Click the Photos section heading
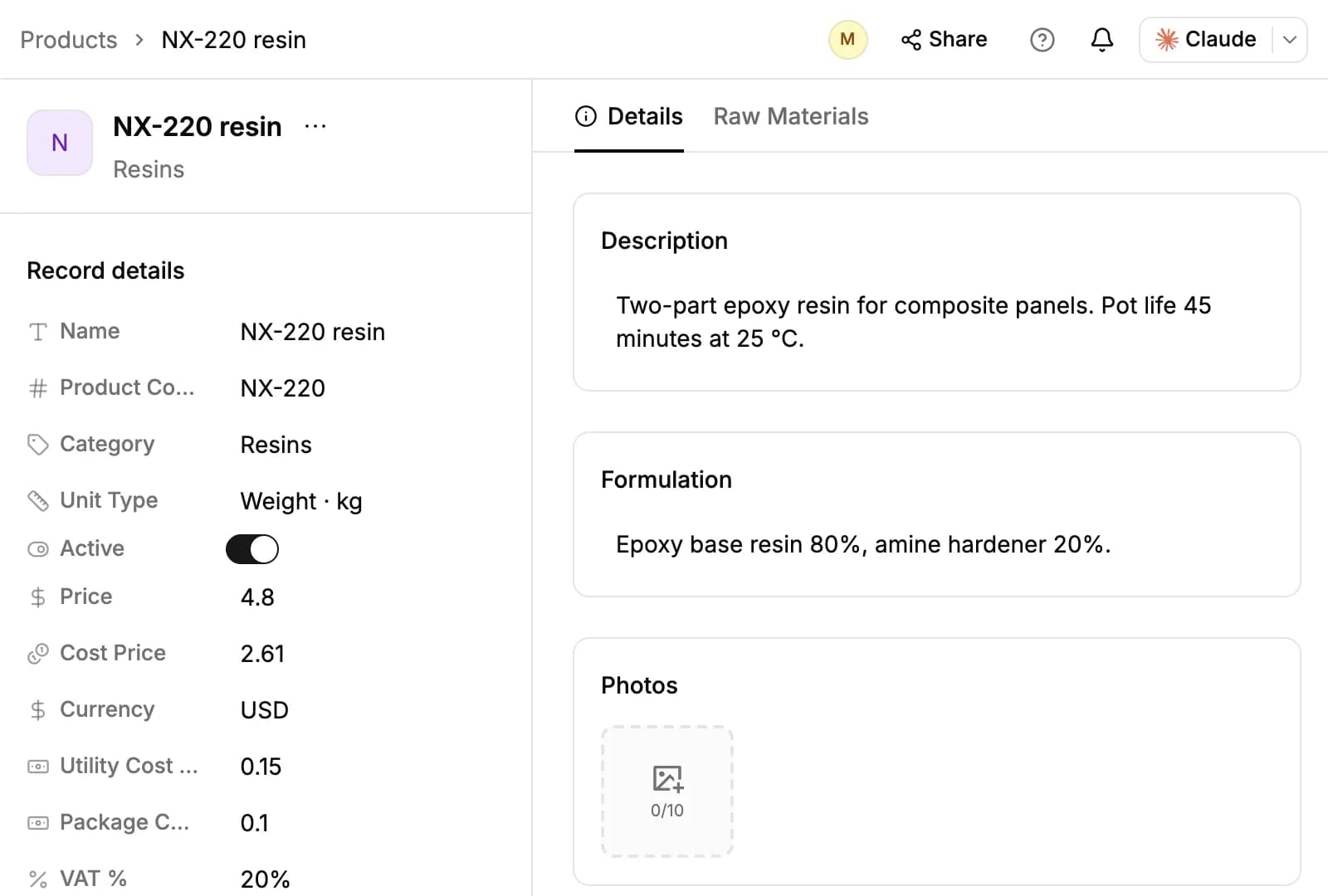The image size is (1328, 896). [639, 685]
